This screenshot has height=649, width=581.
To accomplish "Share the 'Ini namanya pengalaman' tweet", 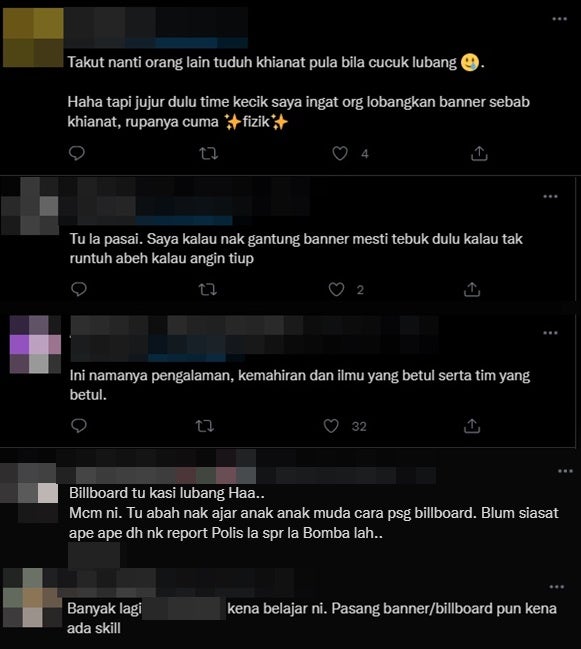I will pos(472,425).
